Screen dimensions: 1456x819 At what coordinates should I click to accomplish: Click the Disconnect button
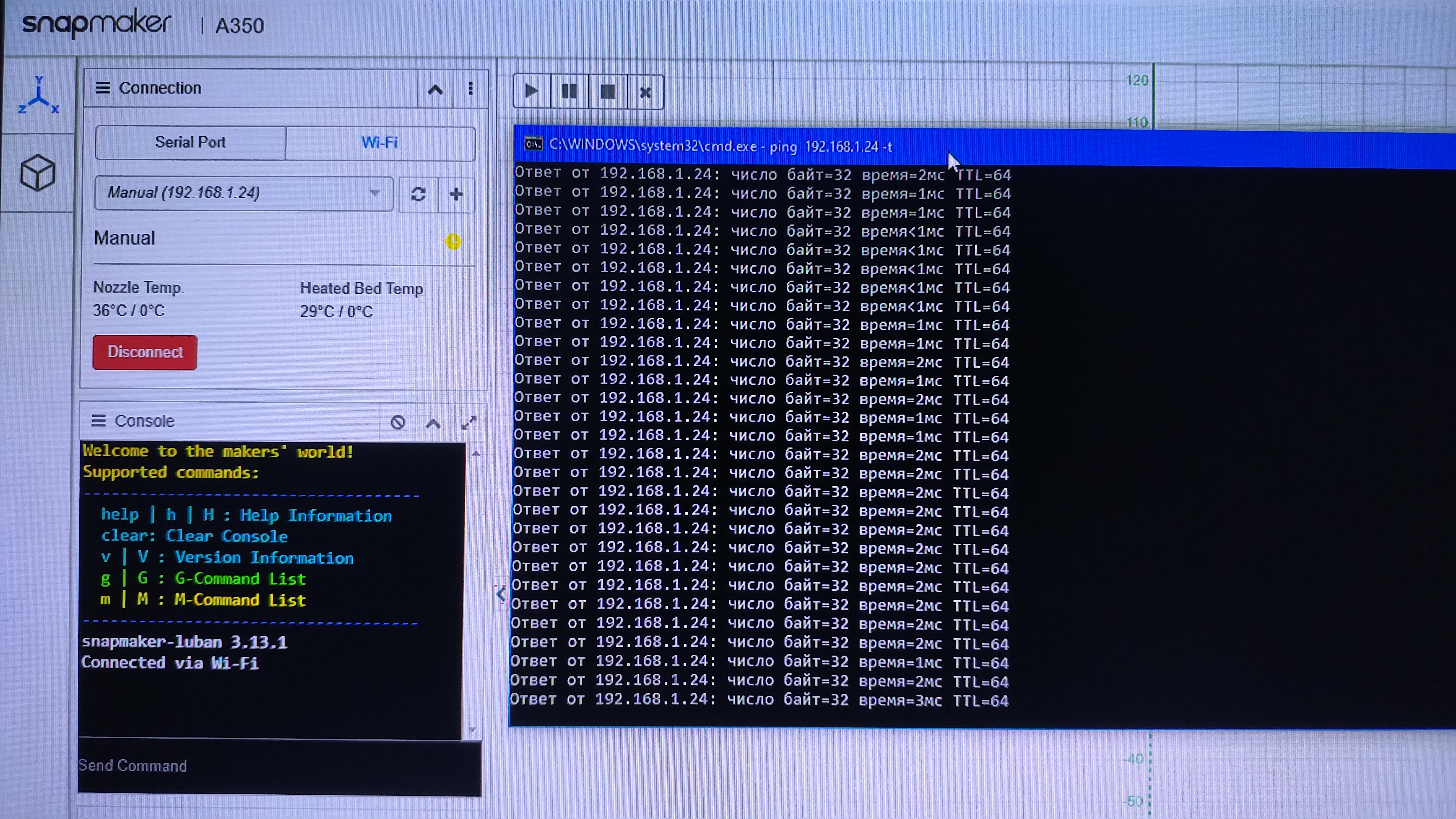[x=145, y=352]
